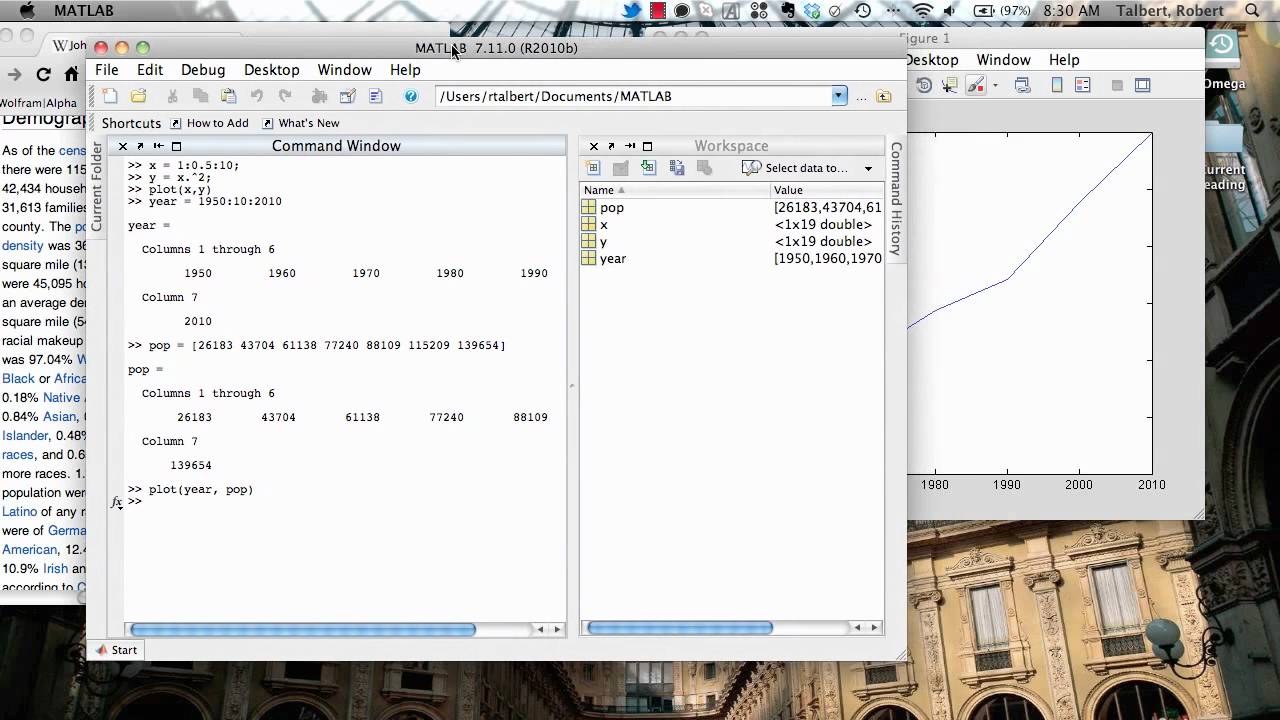Screen dimensions: 1280x720
Task: Click the What's New shortcut
Action: point(300,123)
